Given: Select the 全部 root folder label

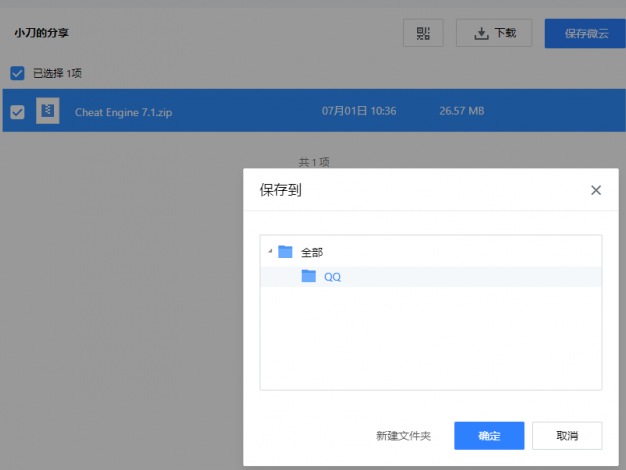Looking at the screenshot, I should pos(312,252).
